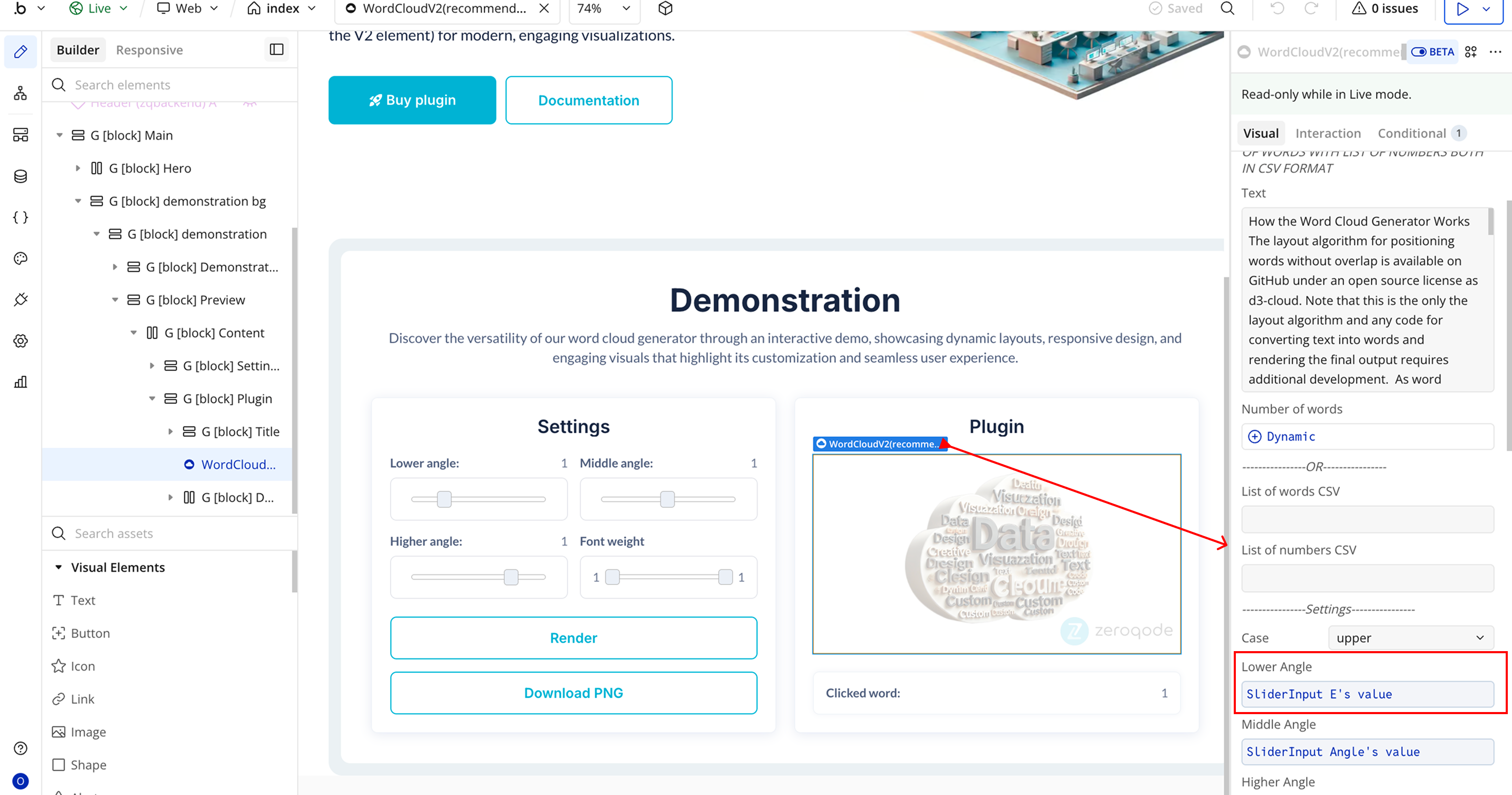Open the Workflow tab icon in sidebar
Screen dimensions: 1512x795
pos(20,93)
